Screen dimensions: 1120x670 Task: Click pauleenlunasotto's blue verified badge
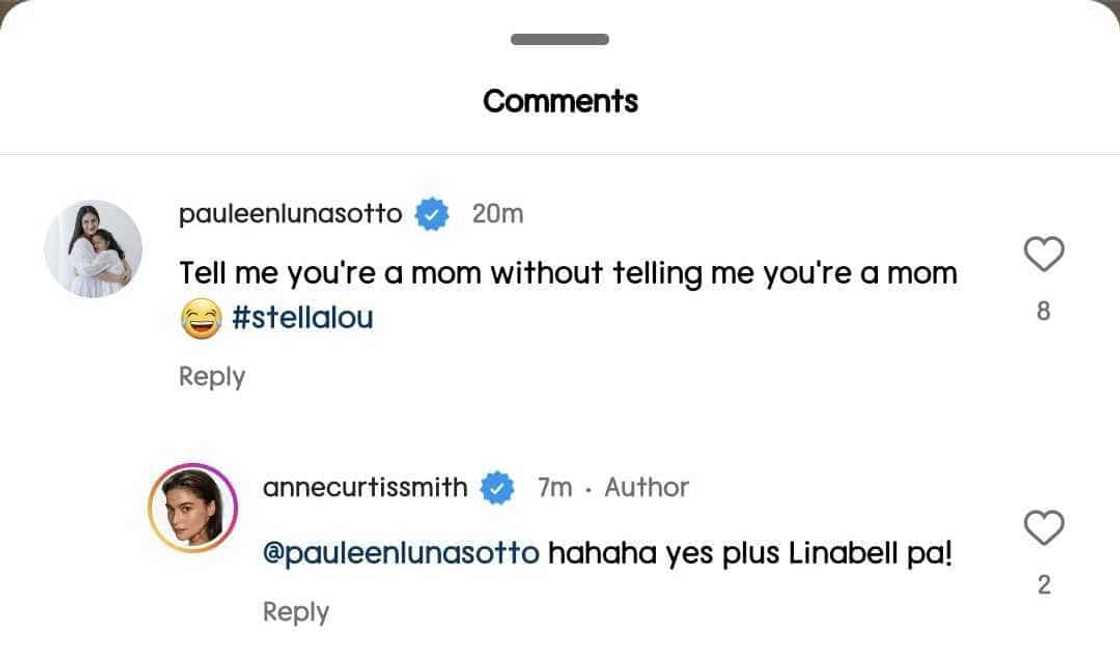tap(432, 215)
